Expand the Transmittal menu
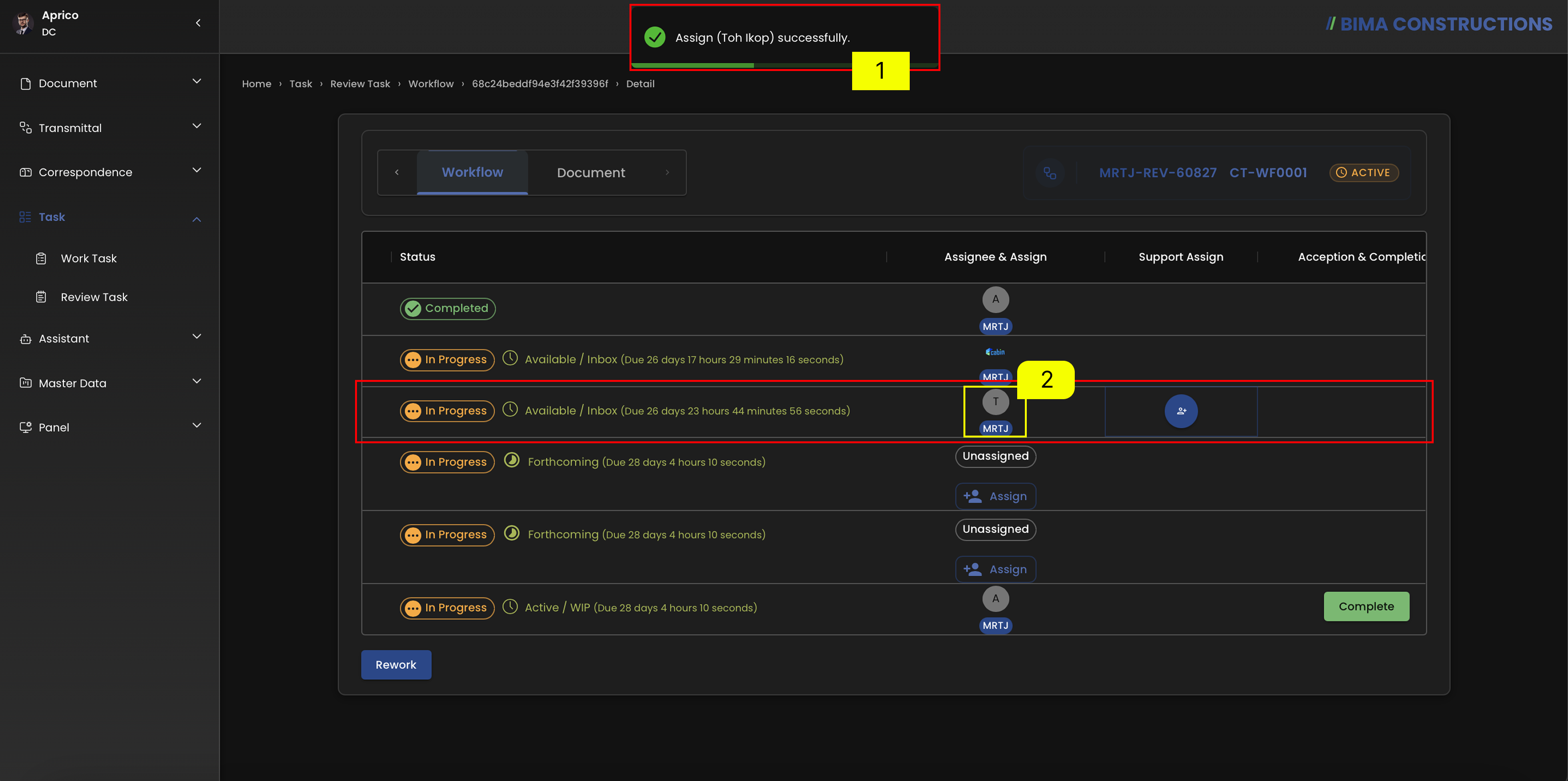Viewport: 1568px width, 781px height. (x=197, y=126)
